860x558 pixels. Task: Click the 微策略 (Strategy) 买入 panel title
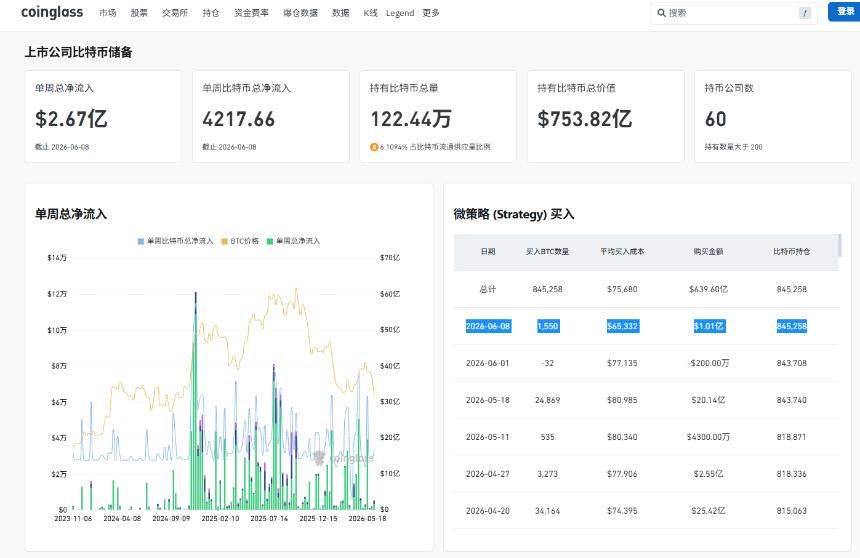pyautogui.click(x=514, y=214)
